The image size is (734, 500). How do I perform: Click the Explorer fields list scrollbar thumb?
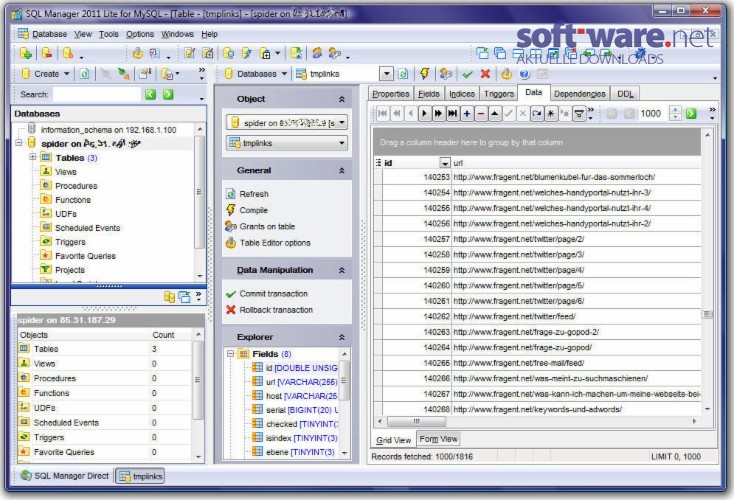tap(345, 380)
